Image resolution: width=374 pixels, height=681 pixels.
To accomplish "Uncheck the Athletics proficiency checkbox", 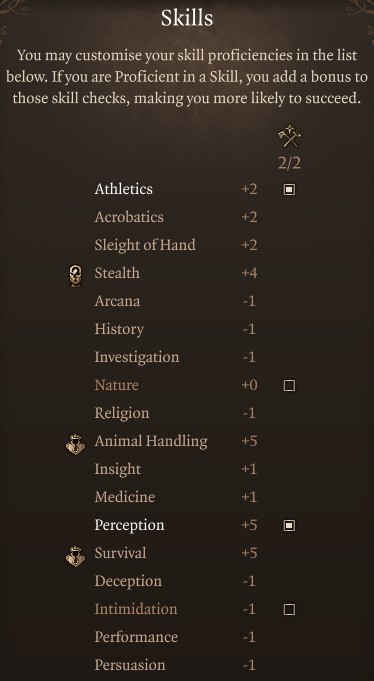I will point(289,189).
